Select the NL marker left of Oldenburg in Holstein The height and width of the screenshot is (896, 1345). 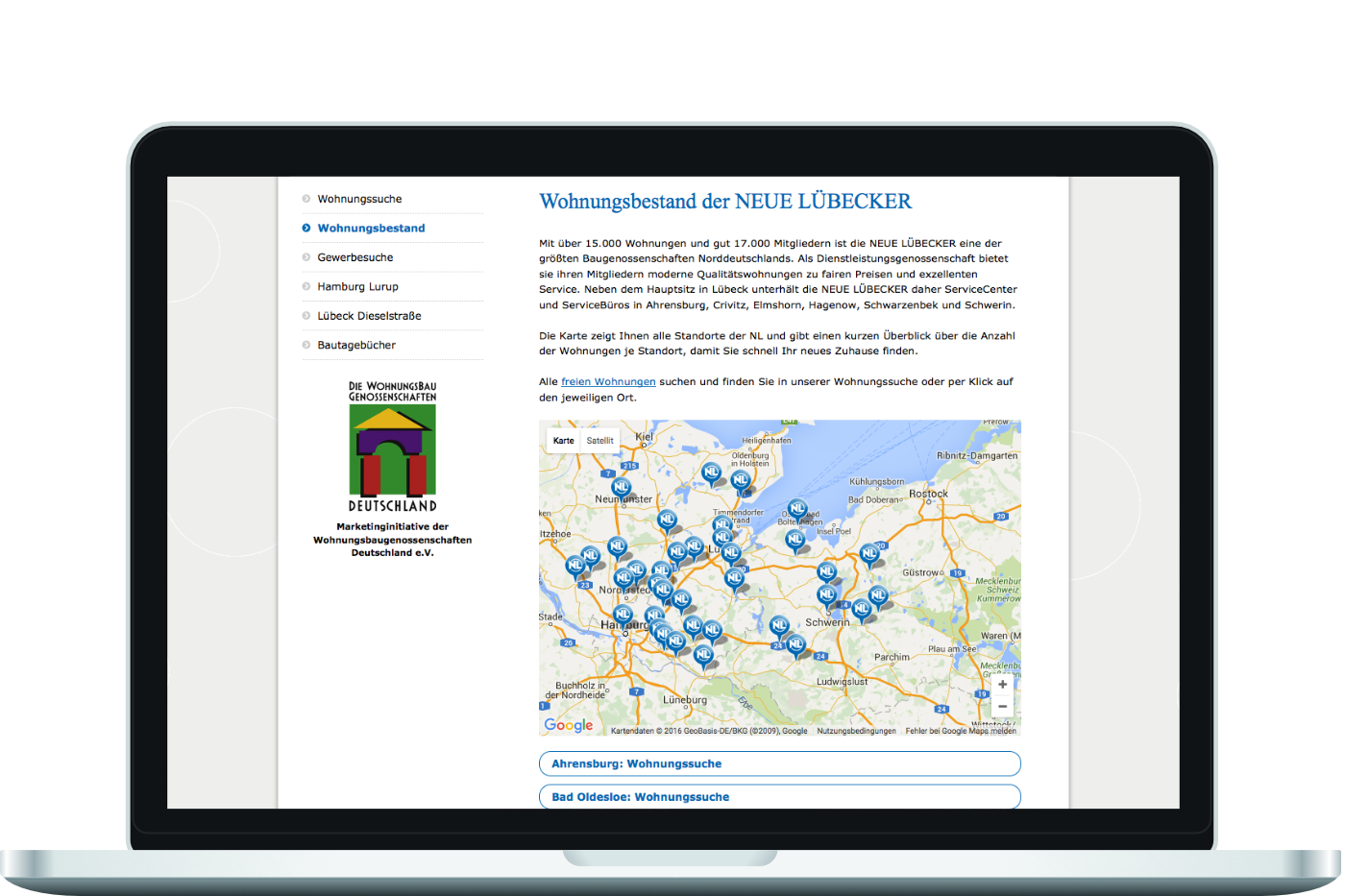711,472
